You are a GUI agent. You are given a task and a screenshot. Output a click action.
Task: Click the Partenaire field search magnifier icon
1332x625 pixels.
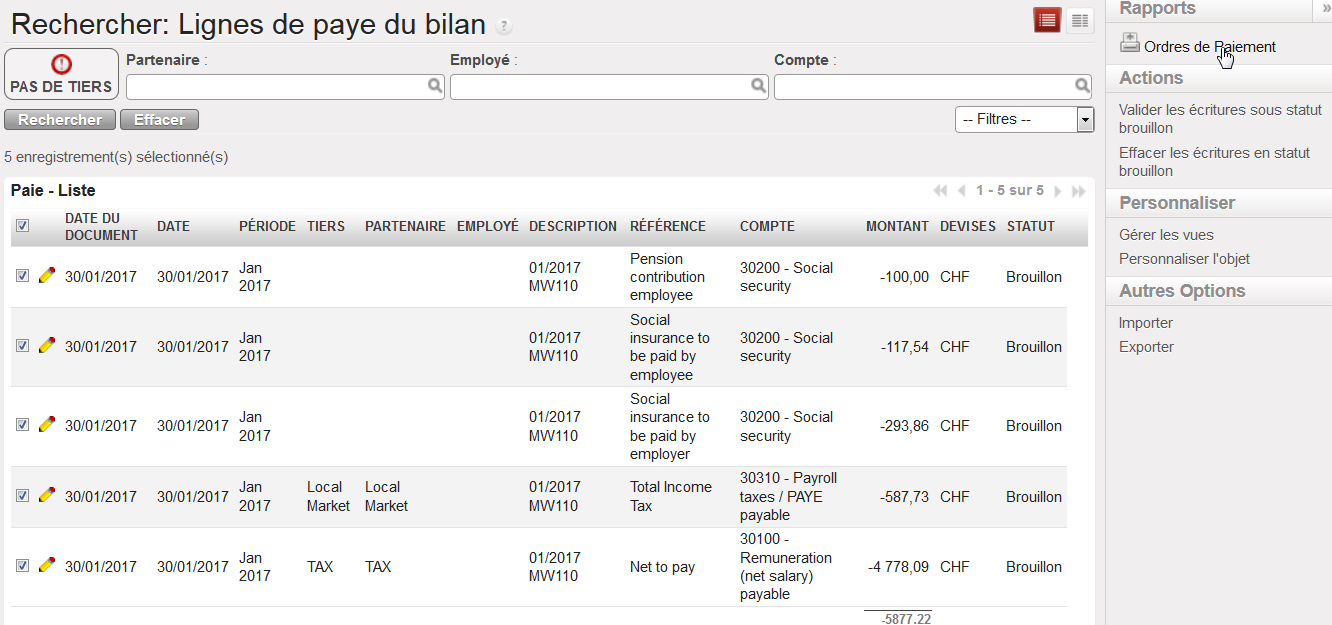[x=435, y=87]
